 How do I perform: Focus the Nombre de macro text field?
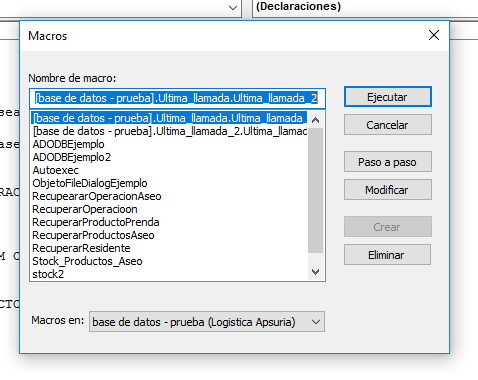[x=177, y=98]
